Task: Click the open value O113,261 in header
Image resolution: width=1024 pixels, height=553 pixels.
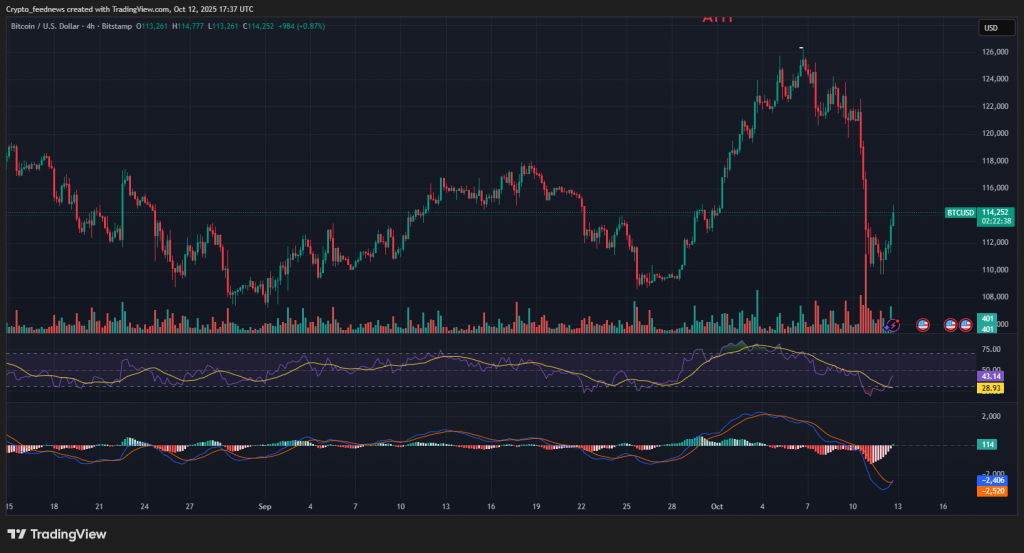Action: (152, 26)
